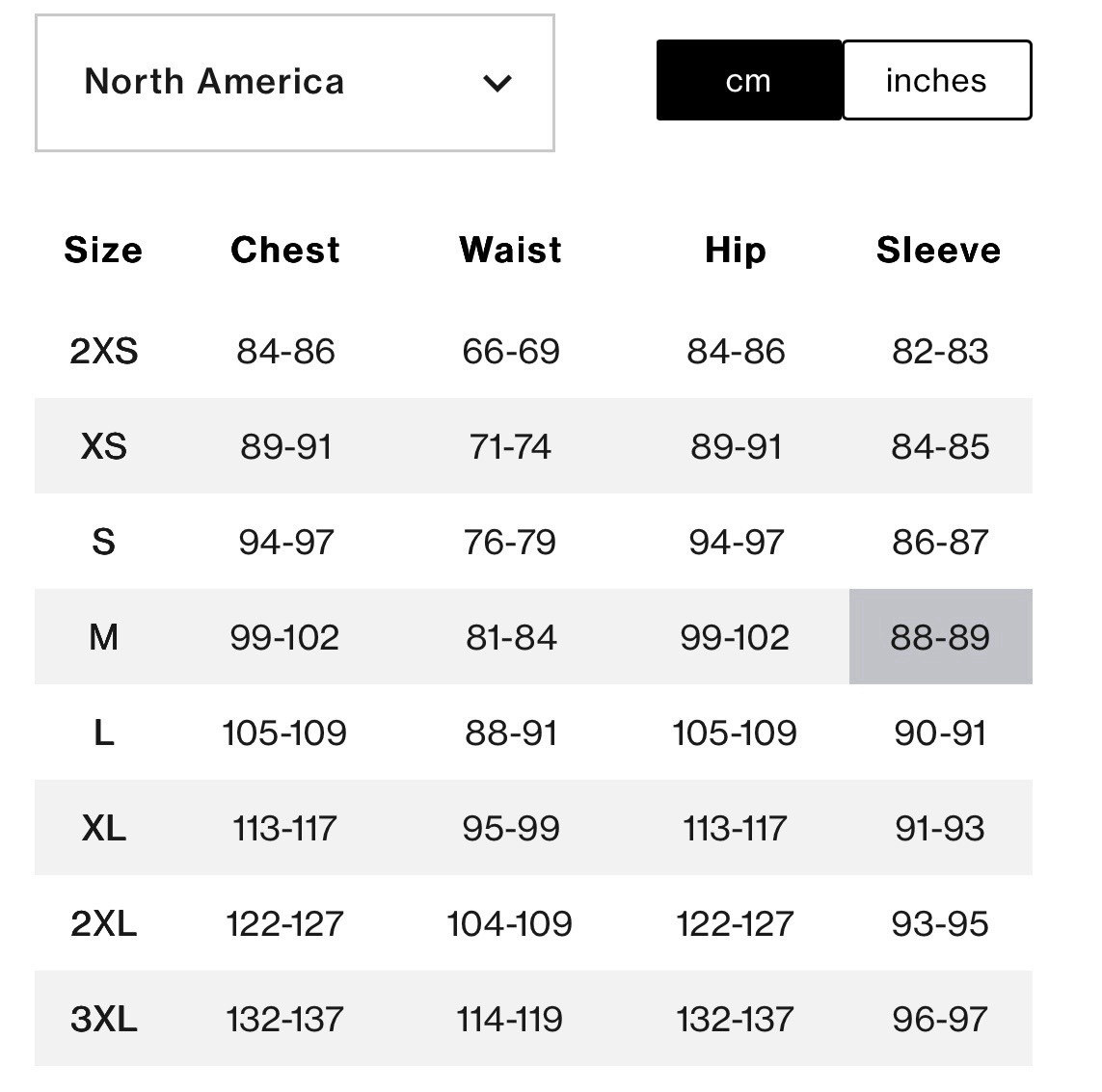Screen dimensions: 1102x1092
Task: Select the XL size row label
Action: click(104, 828)
